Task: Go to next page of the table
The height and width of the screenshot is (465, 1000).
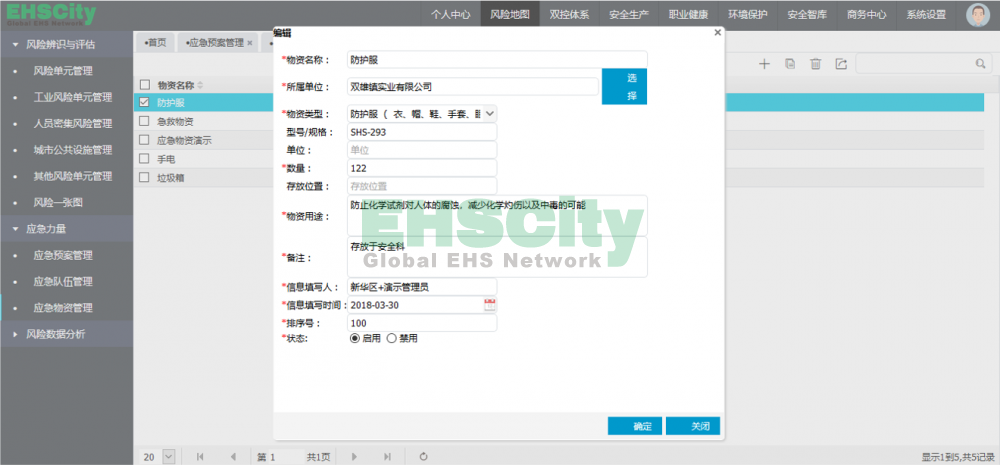Action: [x=354, y=457]
